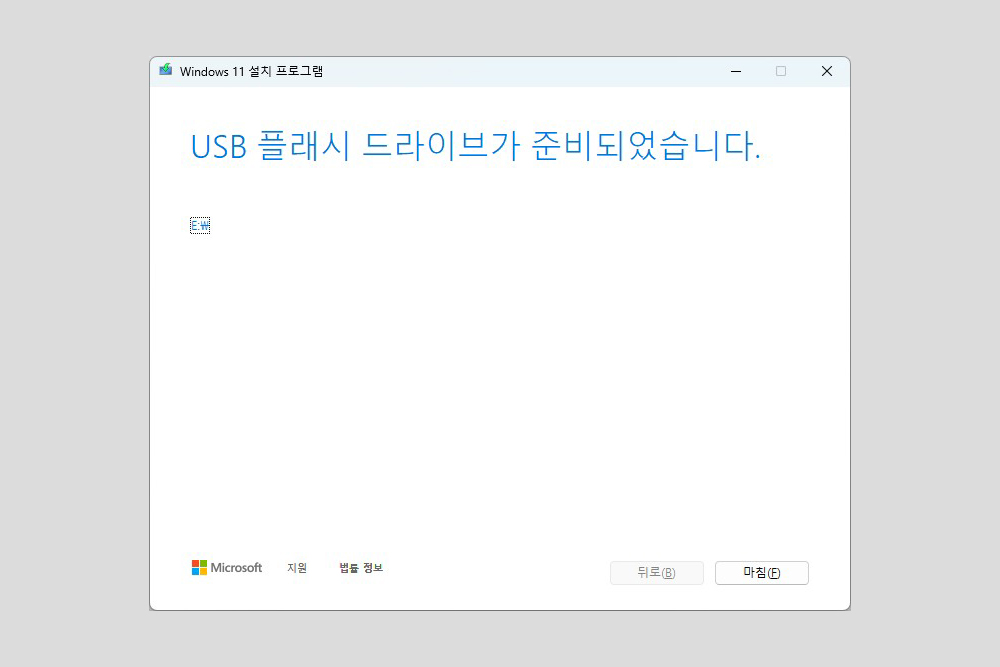Open the 법률 정보 legal link
The height and width of the screenshot is (667, 1000).
(x=361, y=568)
